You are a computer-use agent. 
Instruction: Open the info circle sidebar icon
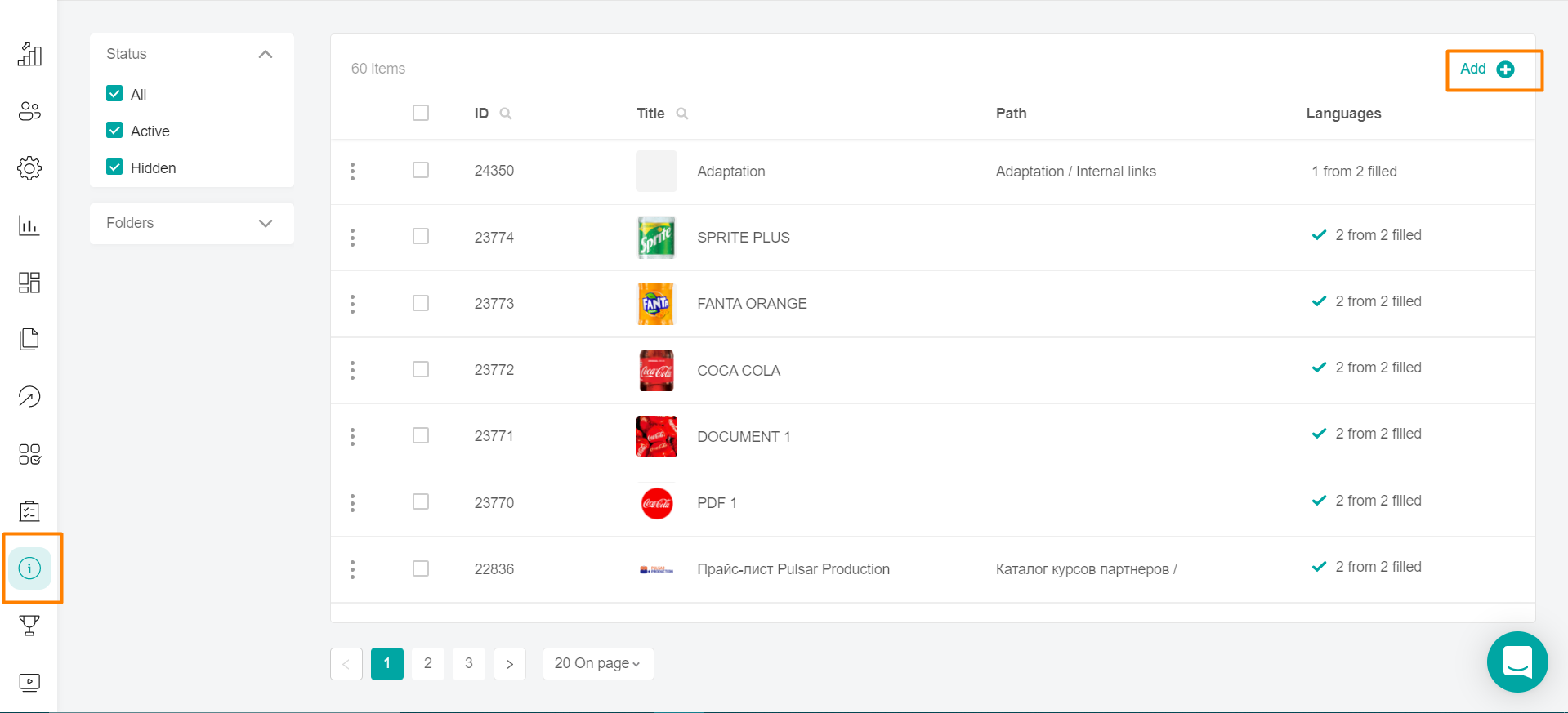(29, 568)
